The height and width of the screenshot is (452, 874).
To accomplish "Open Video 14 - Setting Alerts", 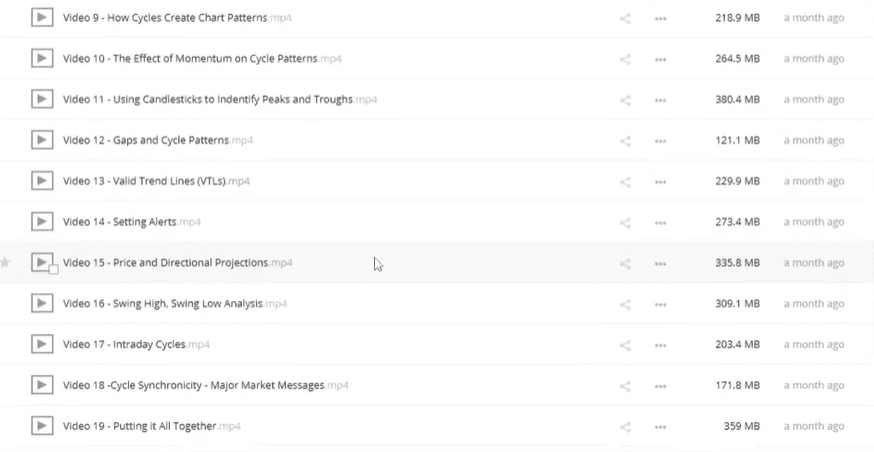I will [x=132, y=222].
